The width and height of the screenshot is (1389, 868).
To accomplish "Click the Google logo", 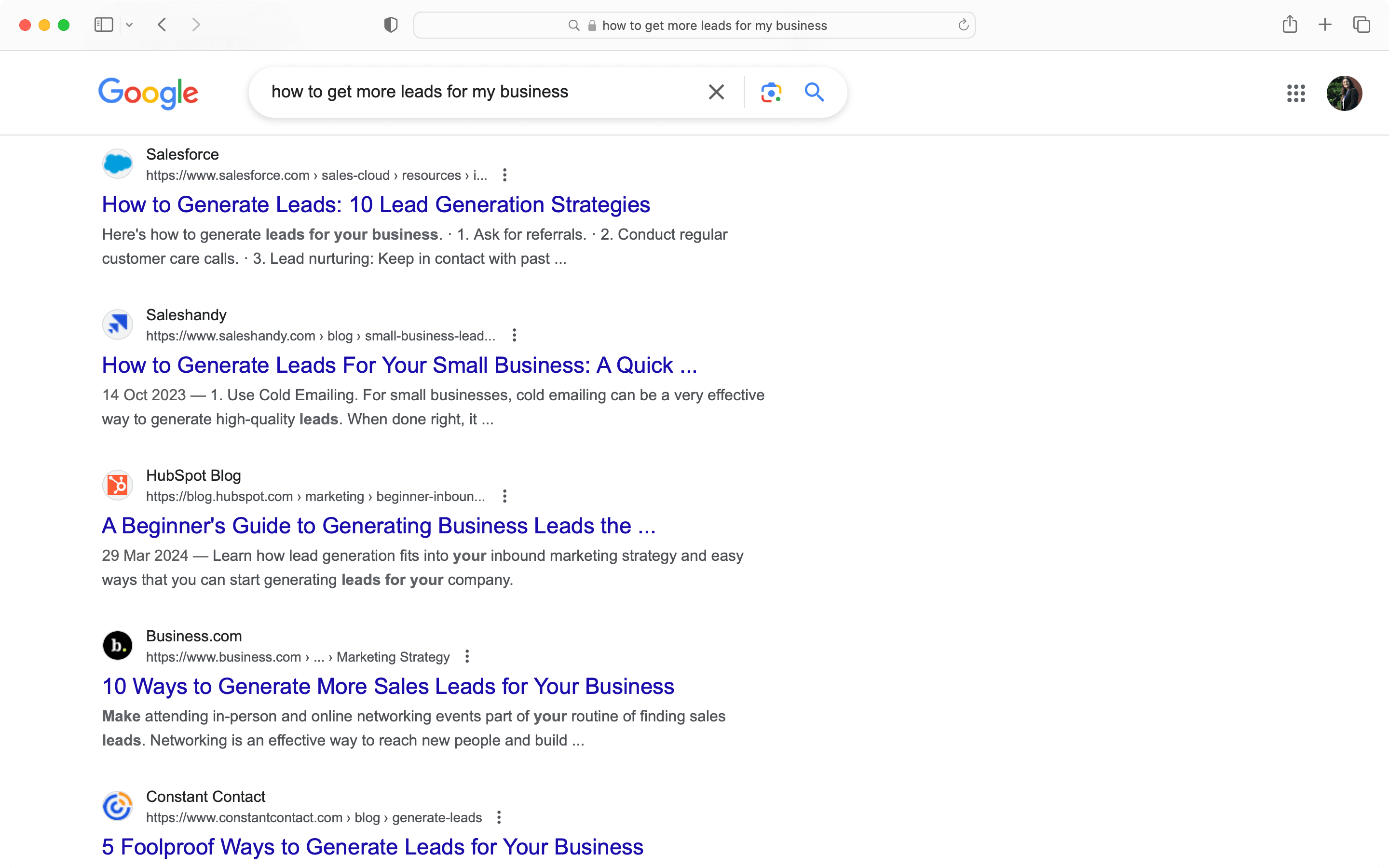I will 148,93.
